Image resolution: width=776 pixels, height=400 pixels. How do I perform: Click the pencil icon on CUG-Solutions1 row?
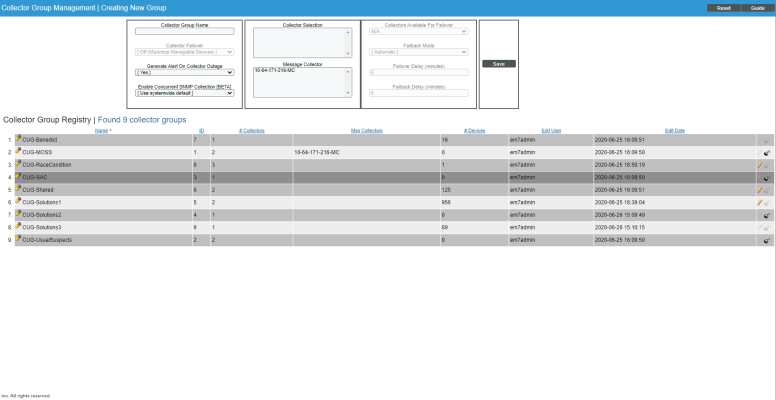click(x=760, y=203)
